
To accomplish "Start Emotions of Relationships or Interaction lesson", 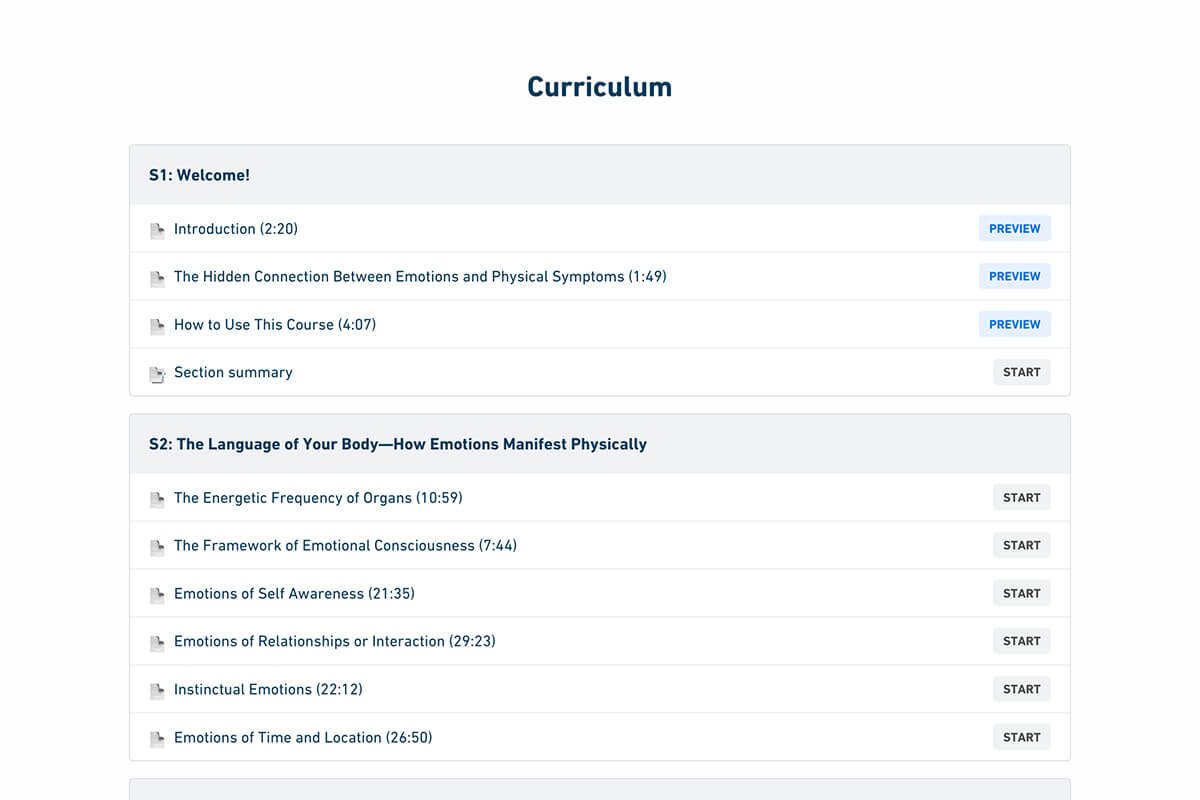I will pyautogui.click(x=1022, y=641).
